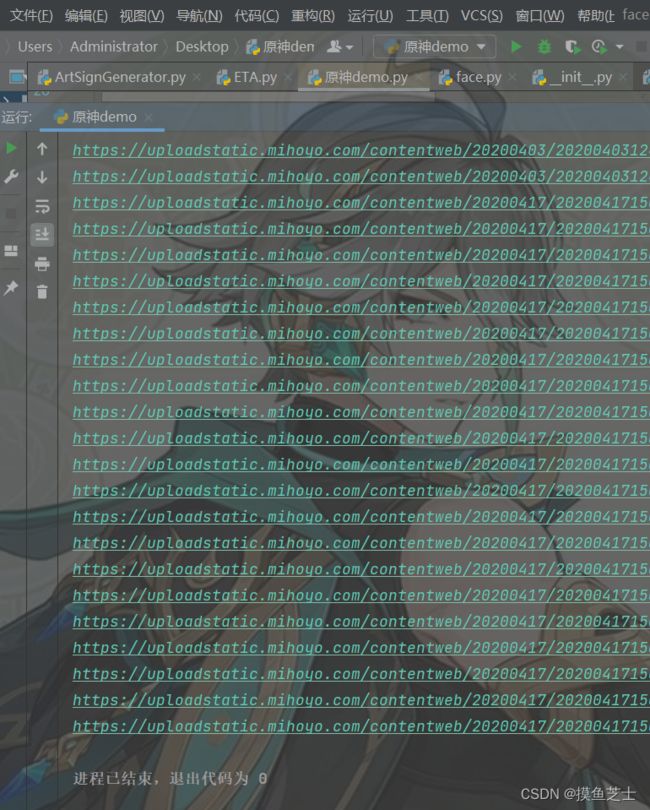Image resolution: width=650 pixels, height=810 pixels.
Task: Click the 原神demo file breadcrumb
Action: [280, 47]
